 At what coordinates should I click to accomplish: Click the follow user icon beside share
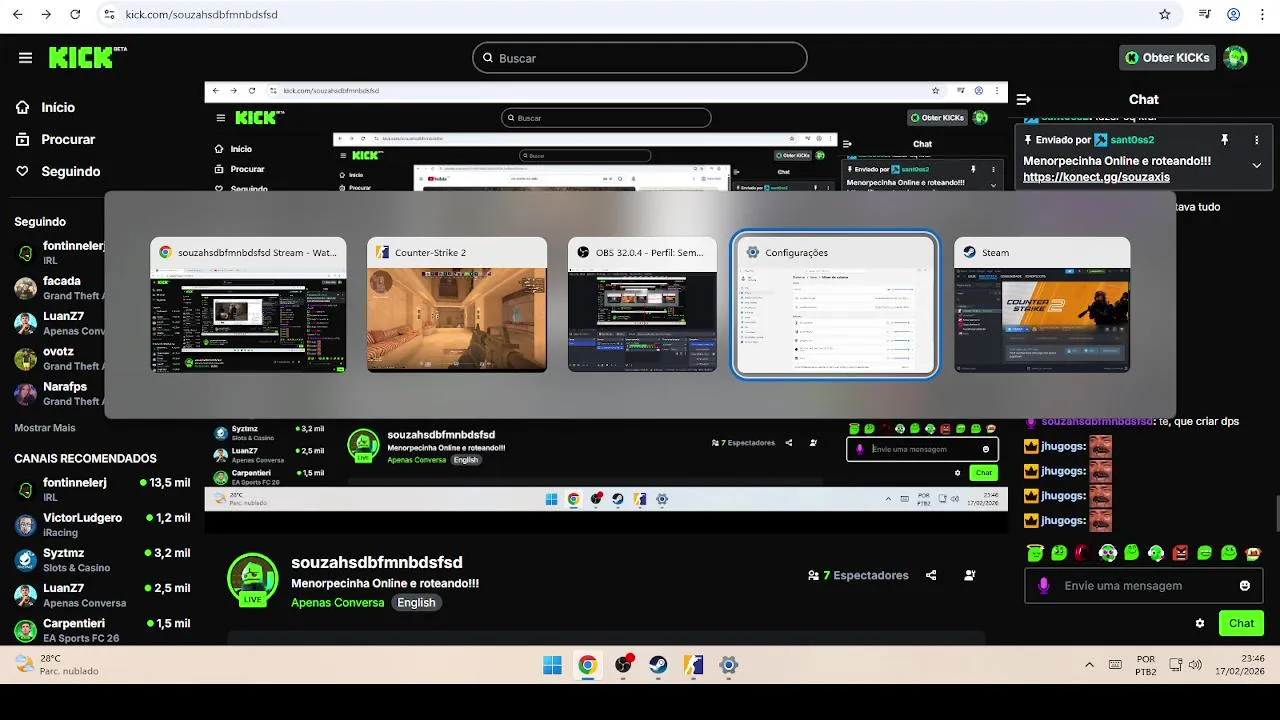point(970,576)
